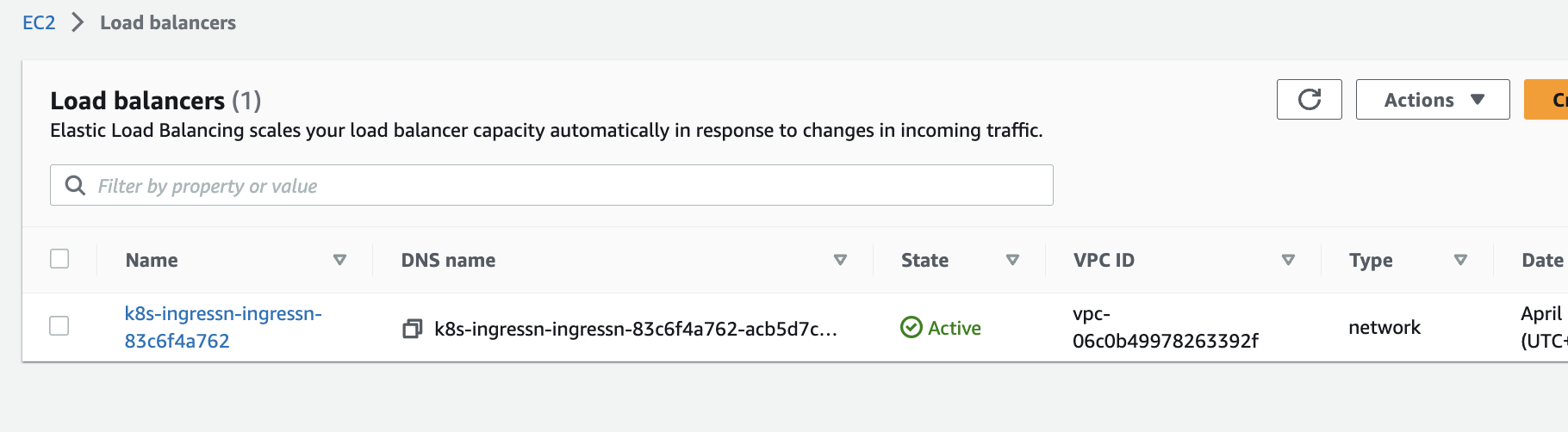Click the breadcrumb chevron after EC2
The image size is (1568, 432).
click(x=78, y=22)
